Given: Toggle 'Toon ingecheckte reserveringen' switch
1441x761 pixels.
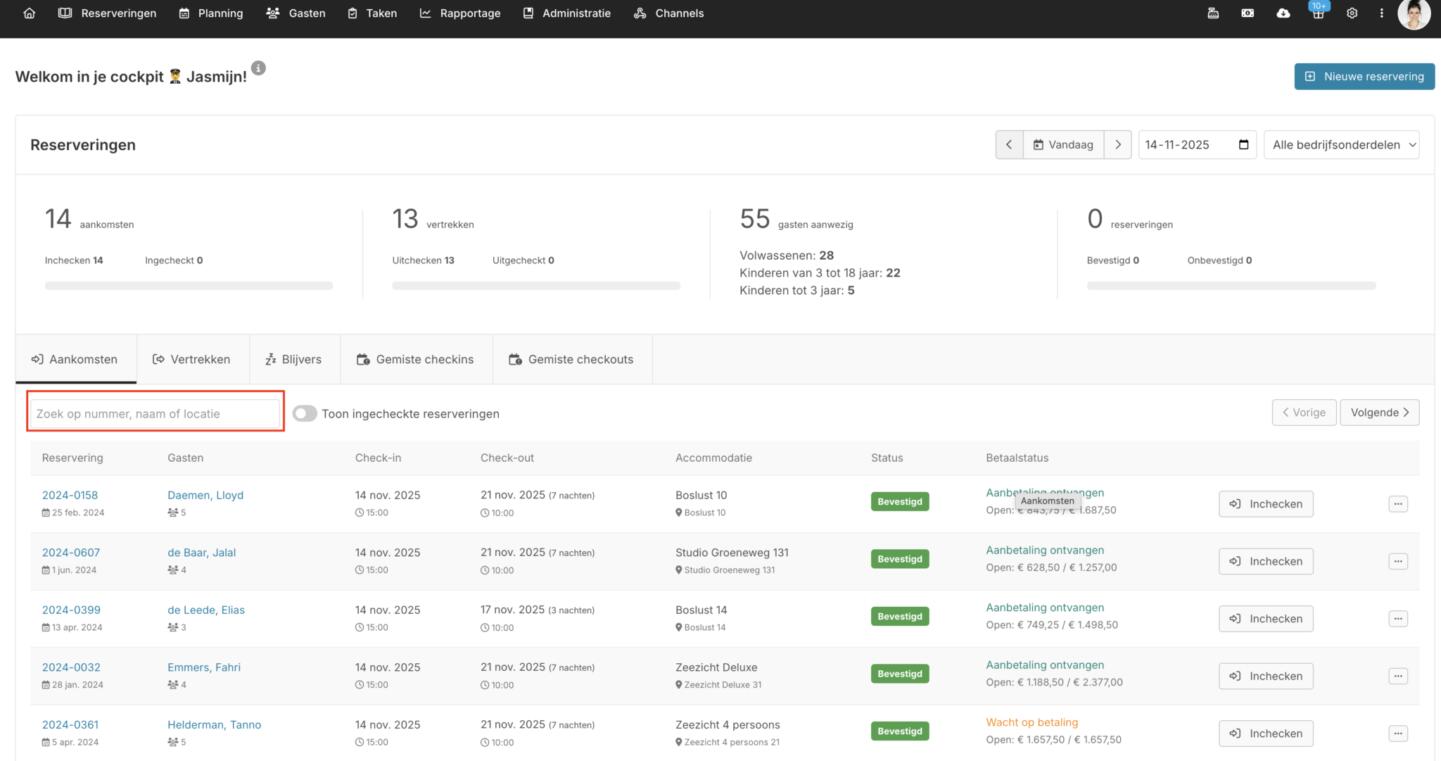Looking at the screenshot, I should click(x=305, y=414).
